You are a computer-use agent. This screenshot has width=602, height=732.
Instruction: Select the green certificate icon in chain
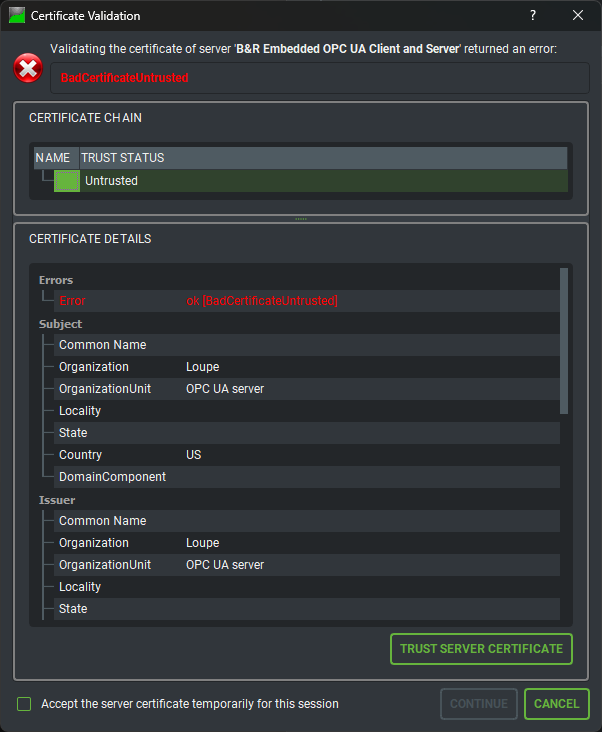[x=67, y=181]
